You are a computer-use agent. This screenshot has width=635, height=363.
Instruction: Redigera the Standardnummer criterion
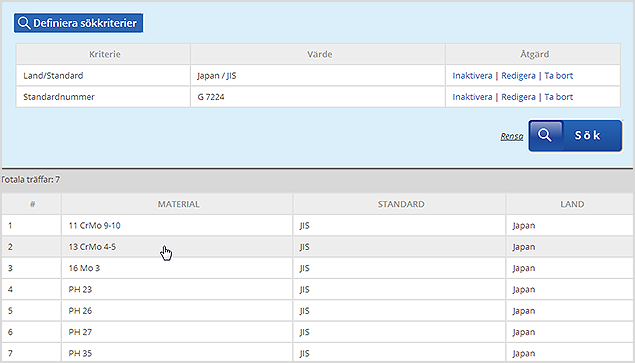[518, 97]
